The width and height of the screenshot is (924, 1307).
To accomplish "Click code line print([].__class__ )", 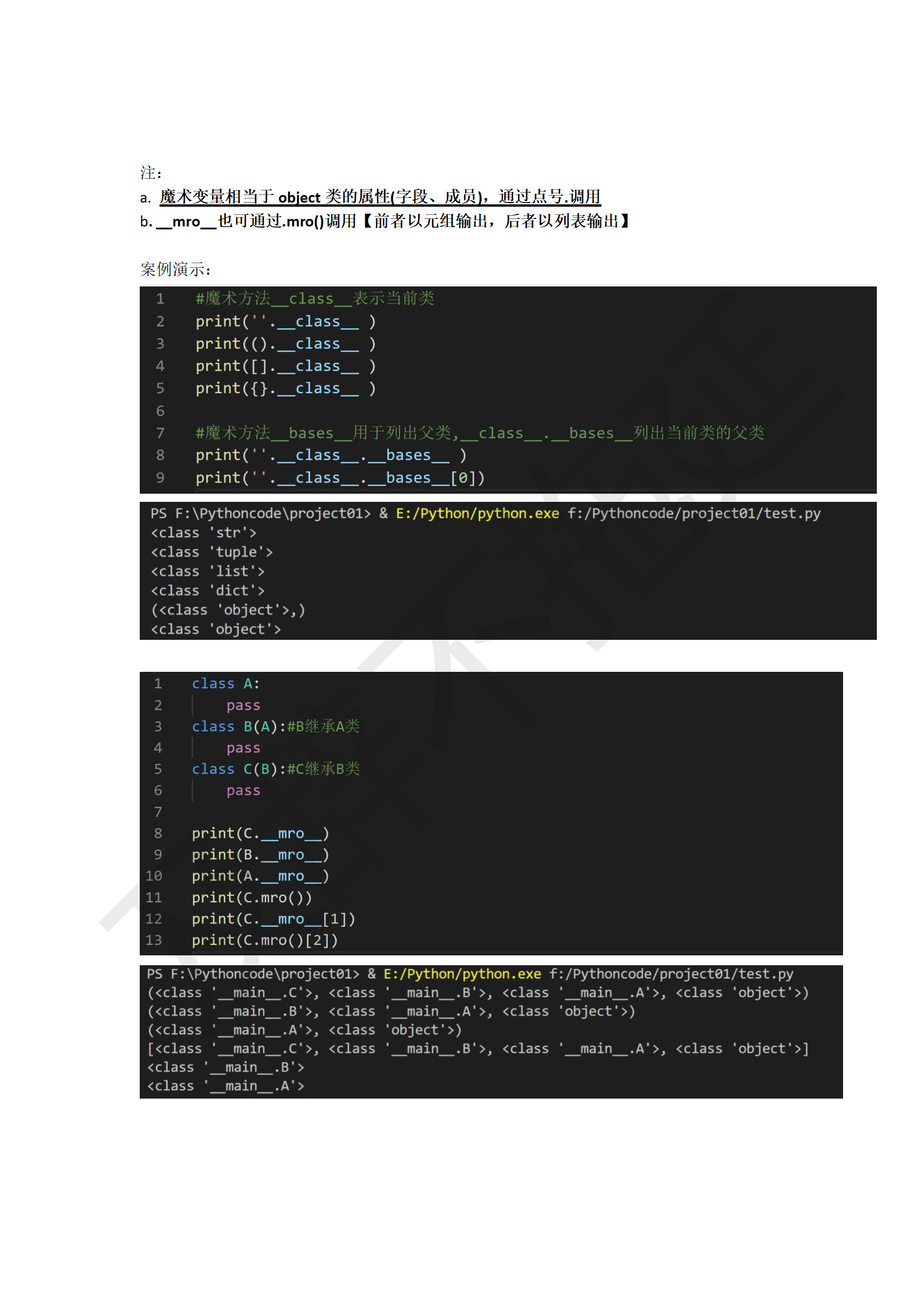I will tap(286, 366).
